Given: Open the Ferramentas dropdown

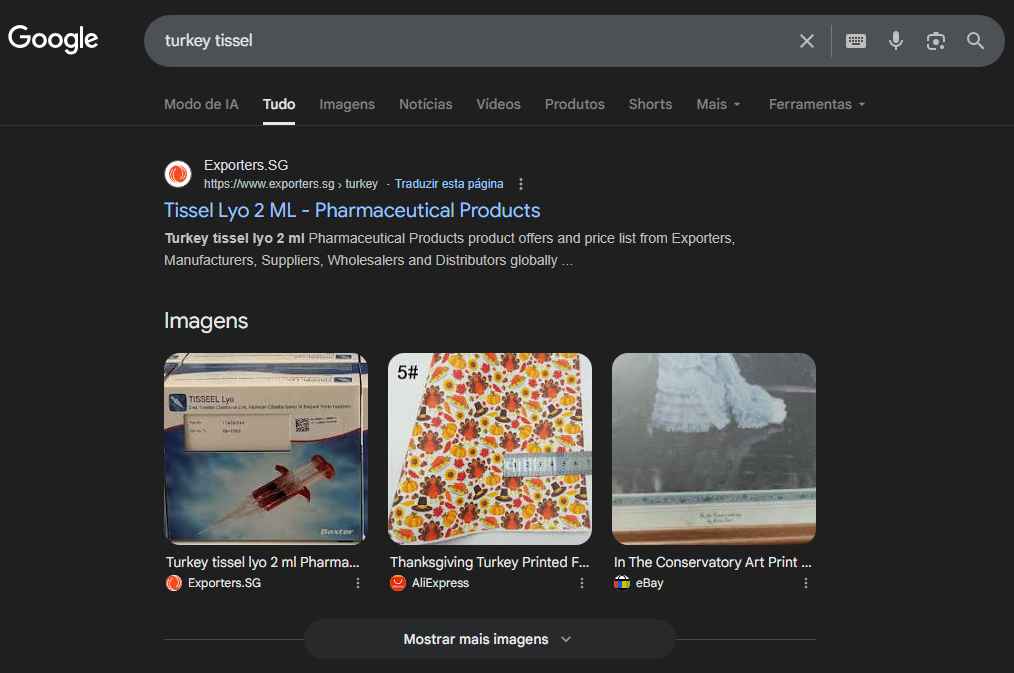Looking at the screenshot, I should point(816,104).
